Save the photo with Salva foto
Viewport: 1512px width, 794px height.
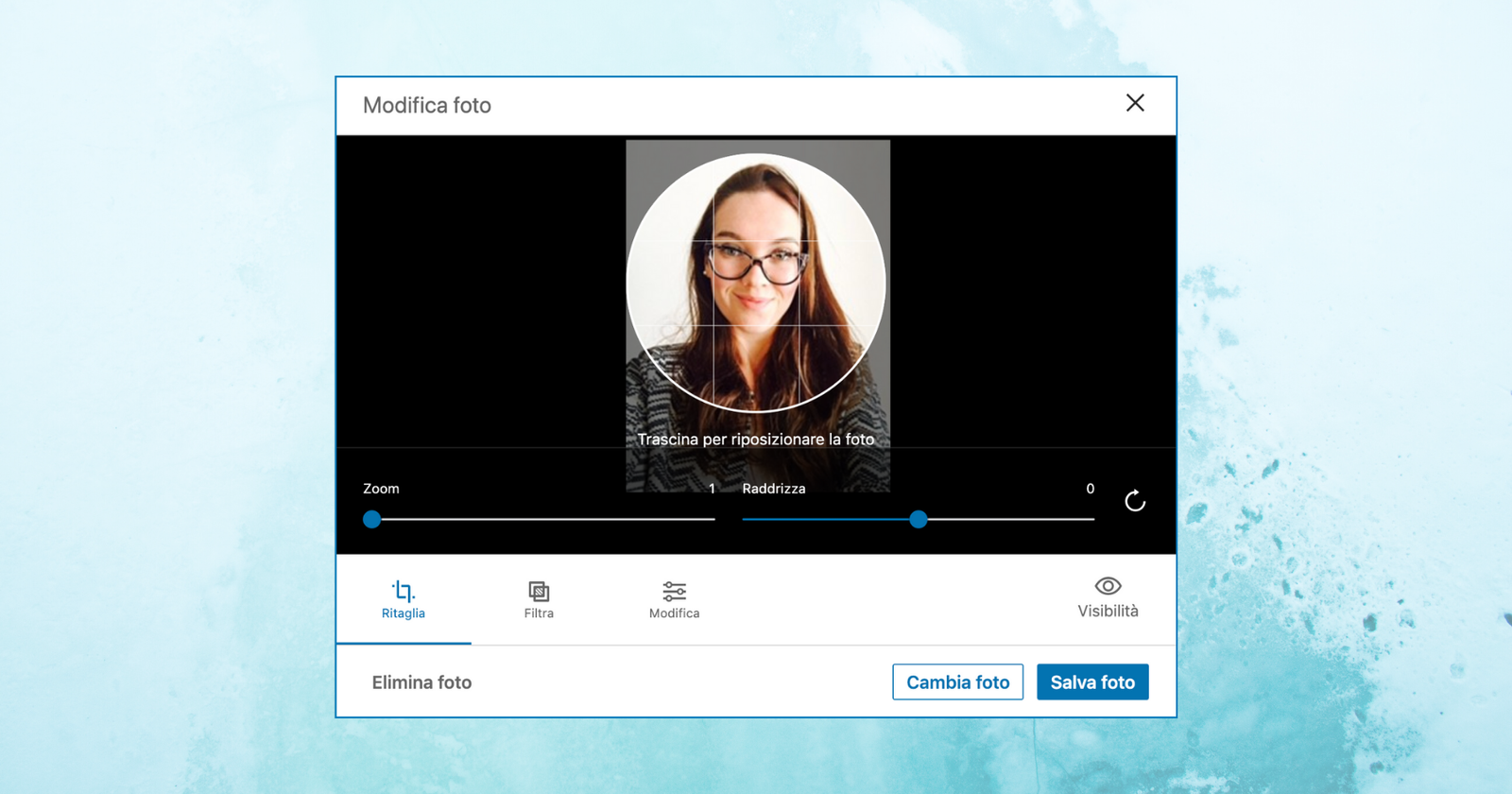1092,682
